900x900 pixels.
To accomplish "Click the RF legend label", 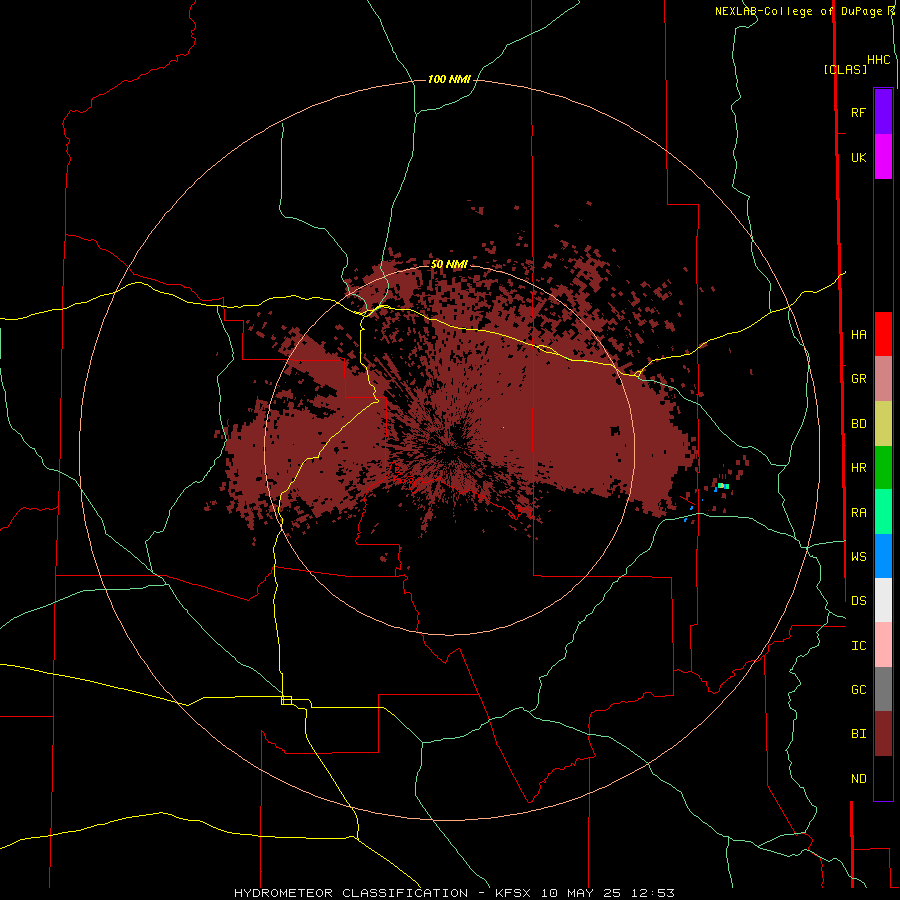I will [x=858, y=112].
